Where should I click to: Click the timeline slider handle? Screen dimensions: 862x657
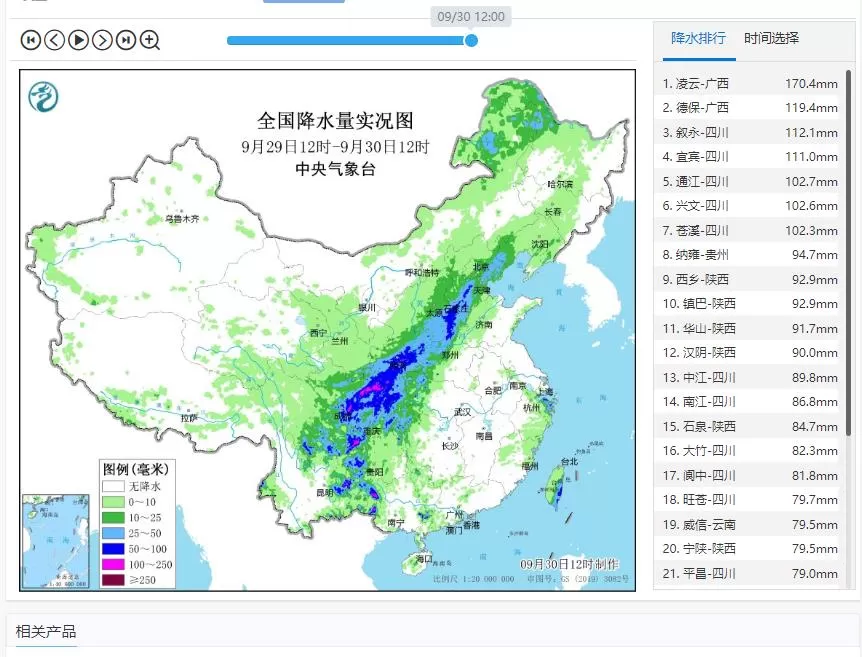click(471, 40)
